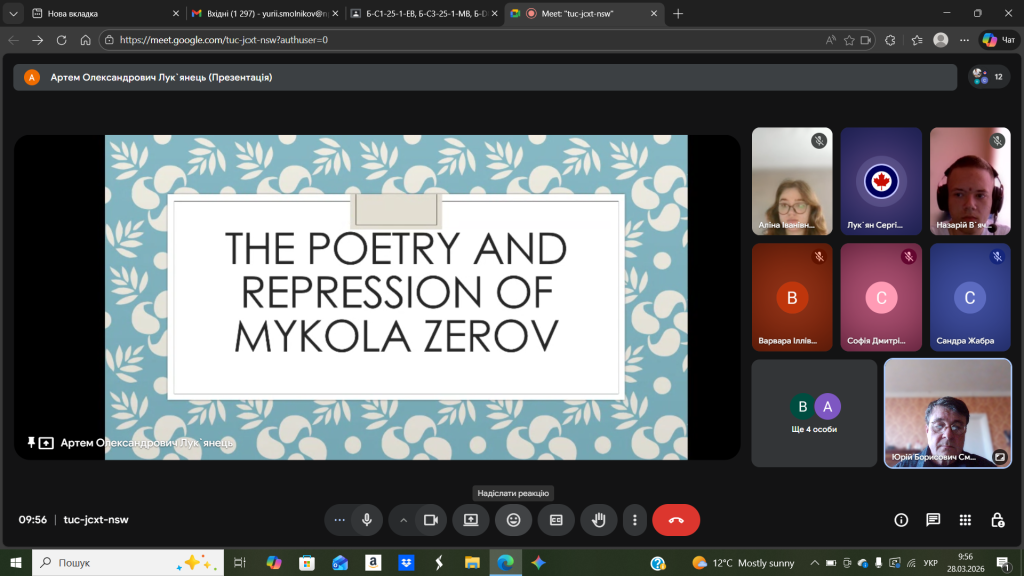Screen dimensions: 1024x576
Task: Open the send reaction emoji picker
Action: (x=513, y=520)
